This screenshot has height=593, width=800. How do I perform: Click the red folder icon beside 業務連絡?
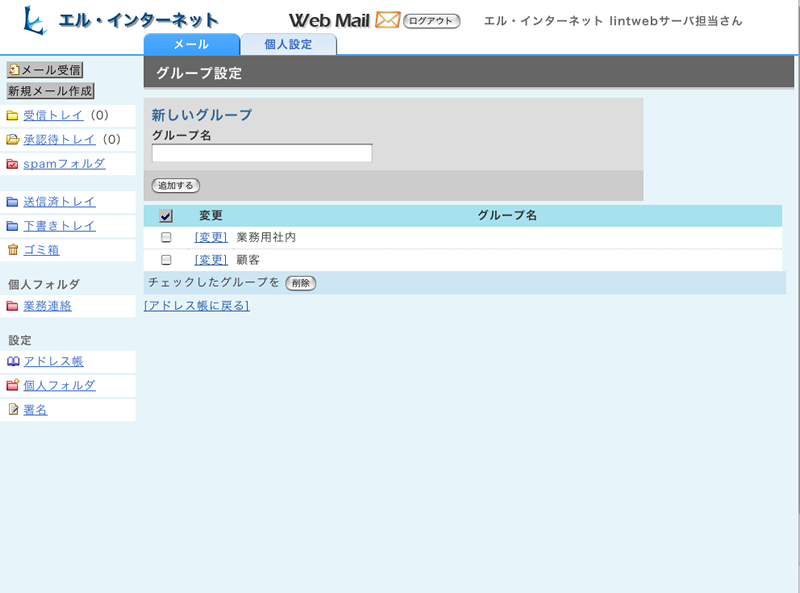point(12,306)
